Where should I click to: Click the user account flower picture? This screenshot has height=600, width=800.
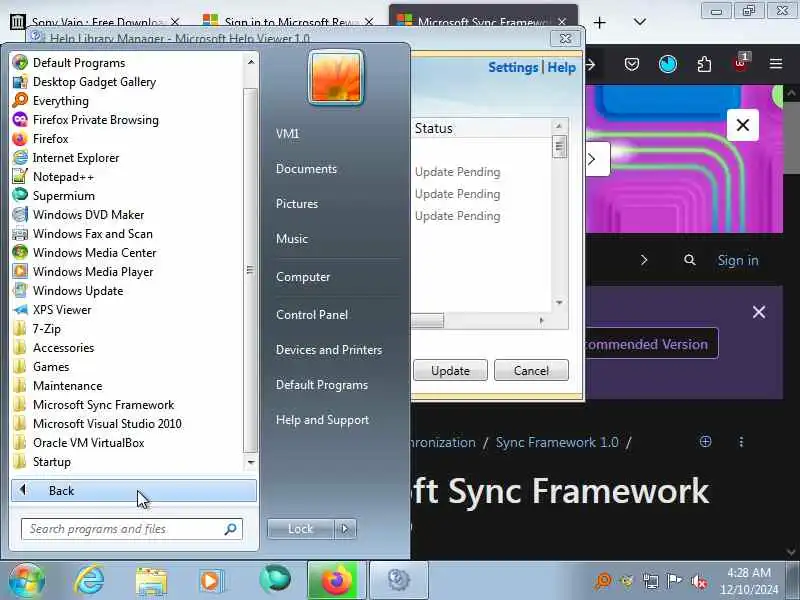(x=336, y=78)
